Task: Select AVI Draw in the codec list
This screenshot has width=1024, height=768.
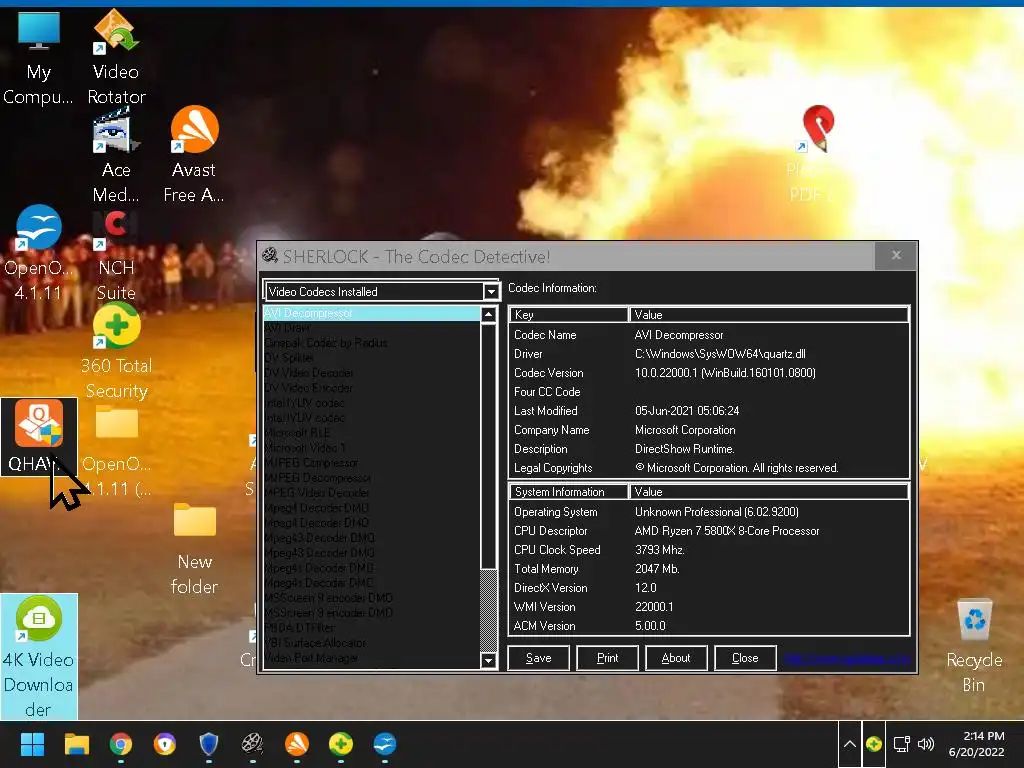Action: click(371, 328)
